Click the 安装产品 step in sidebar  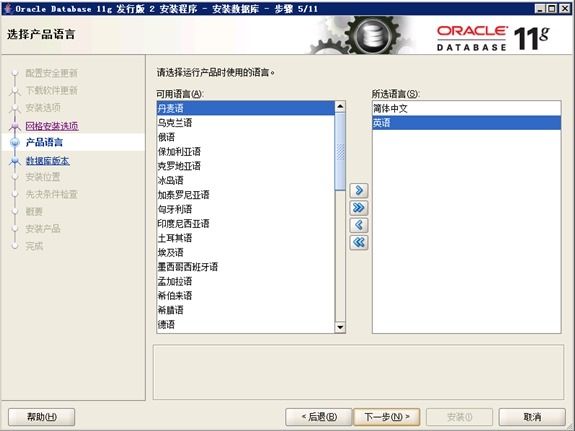click(43, 229)
